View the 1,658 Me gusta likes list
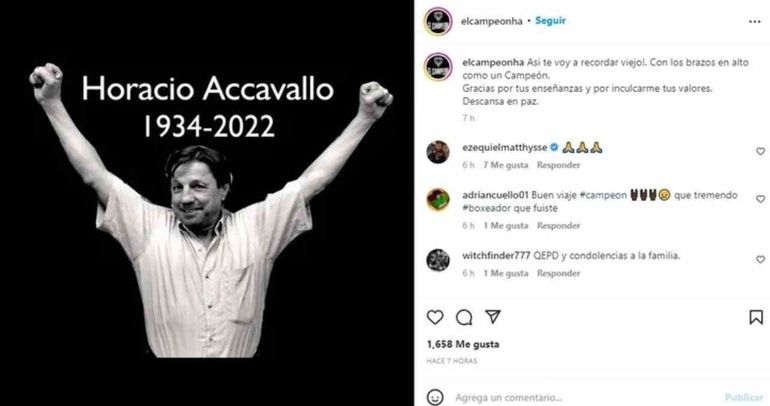770x406 pixels. pyautogui.click(x=463, y=344)
